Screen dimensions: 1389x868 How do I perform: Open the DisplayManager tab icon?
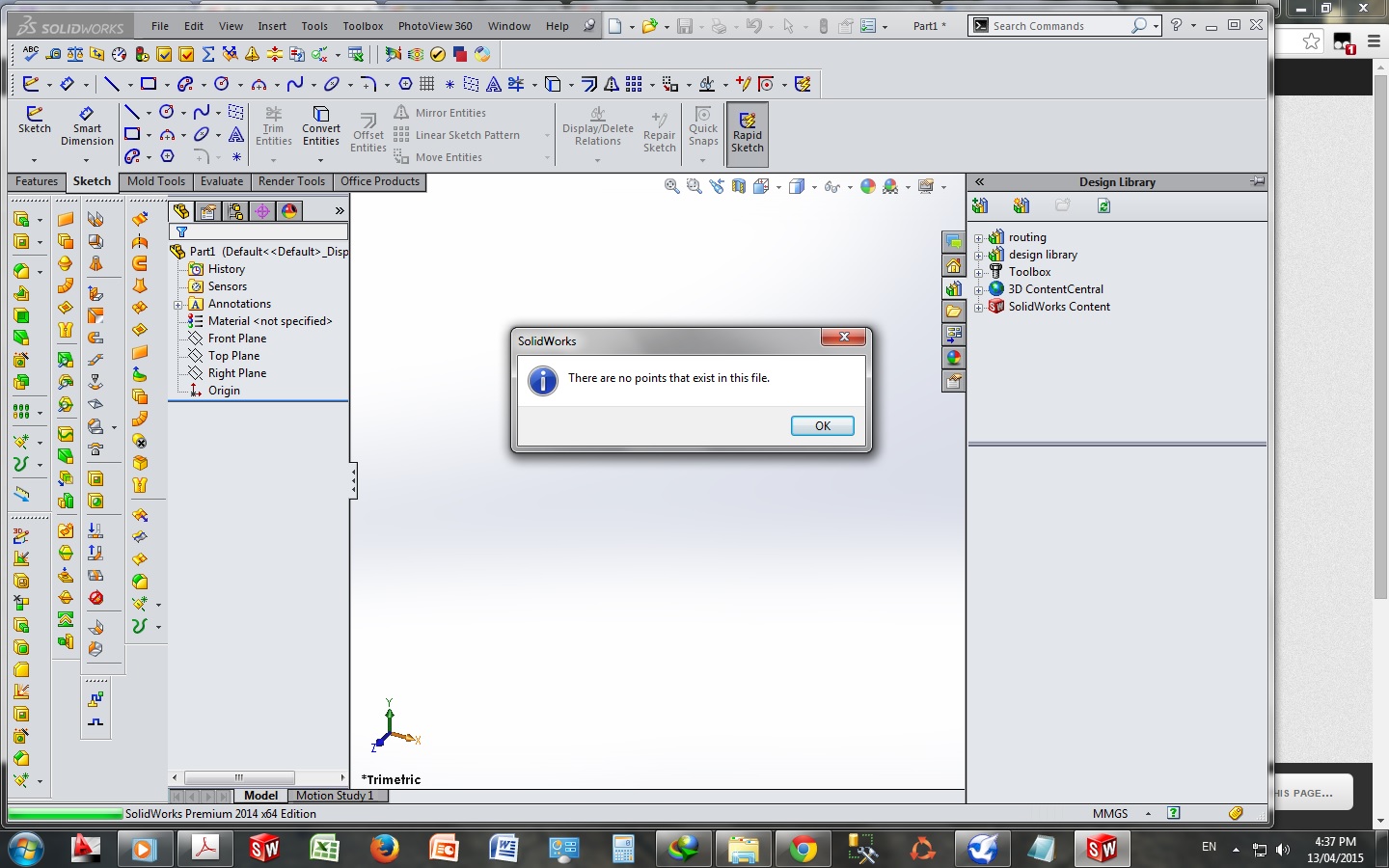[x=289, y=211]
